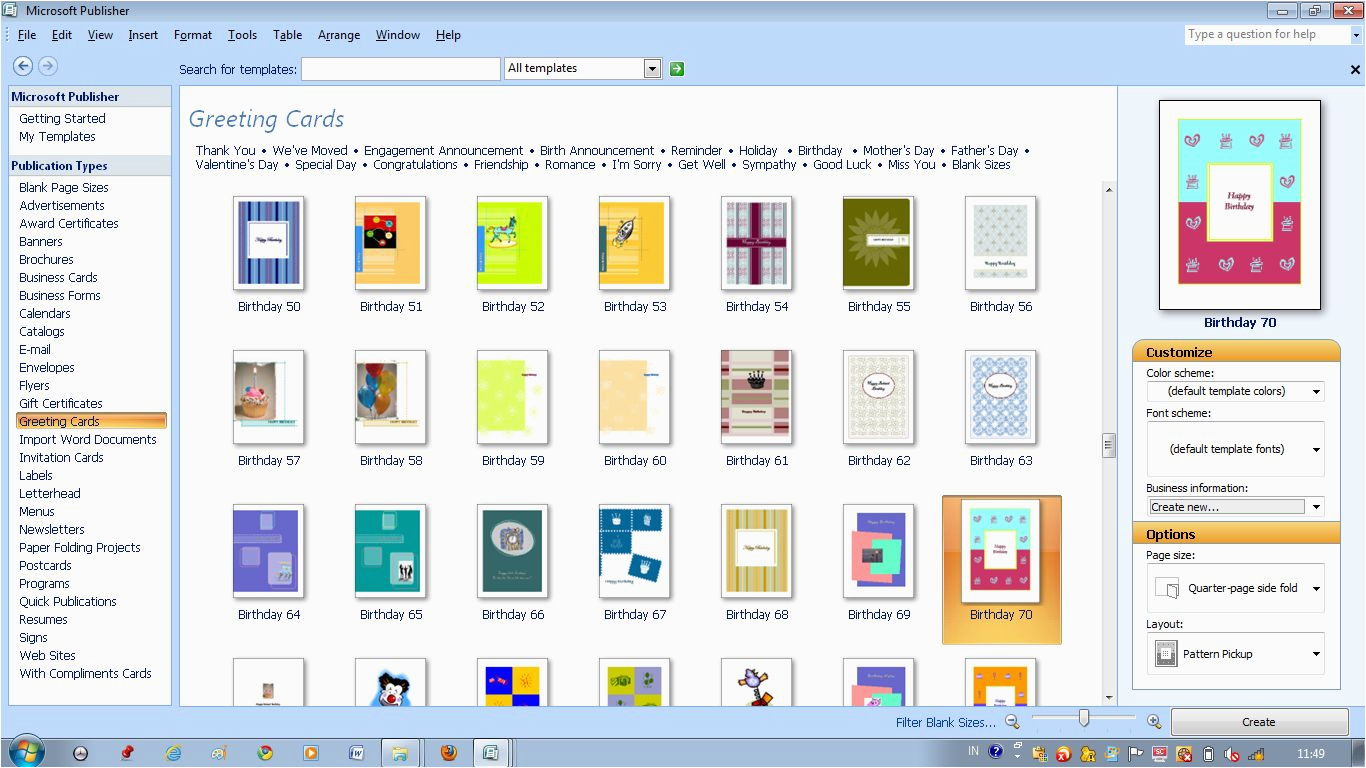
Task: Click the Pattern Pickup layout icon
Action: click(1166, 654)
